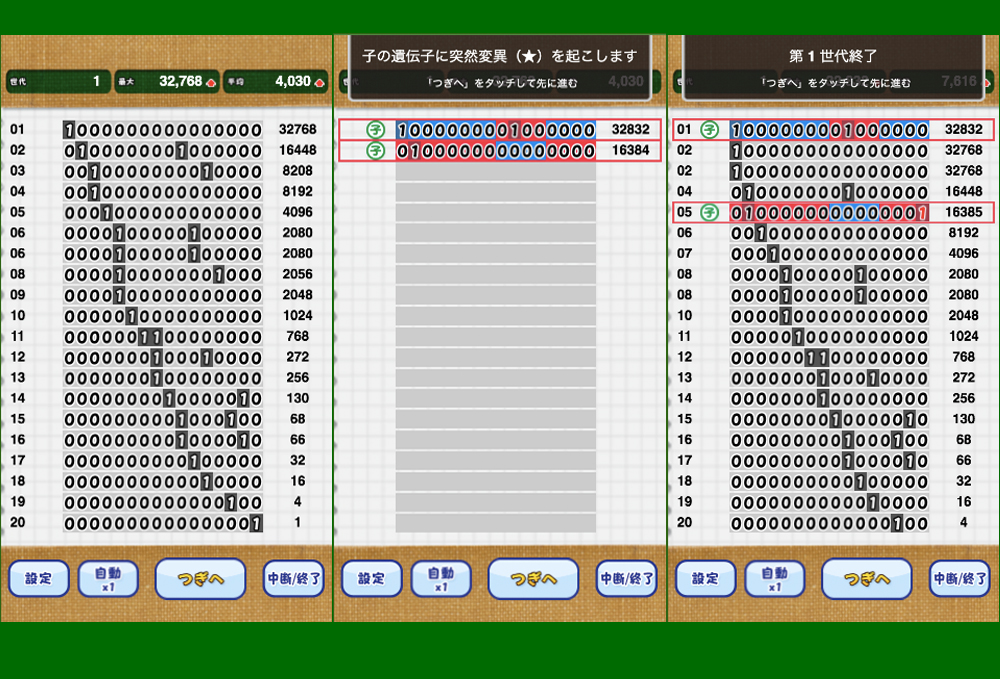Select left panel row 02 with value 16448
The height and width of the screenshot is (680, 1000).
point(163,151)
